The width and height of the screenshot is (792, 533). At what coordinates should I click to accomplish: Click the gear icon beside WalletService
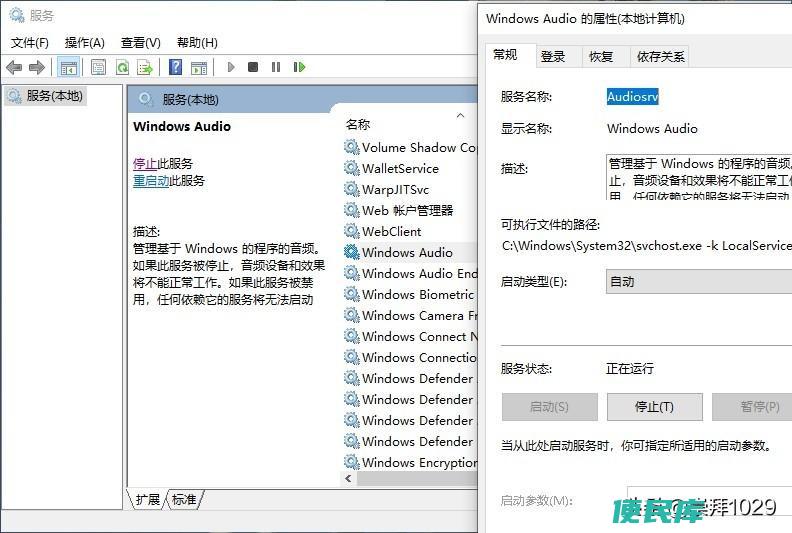tap(352, 168)
